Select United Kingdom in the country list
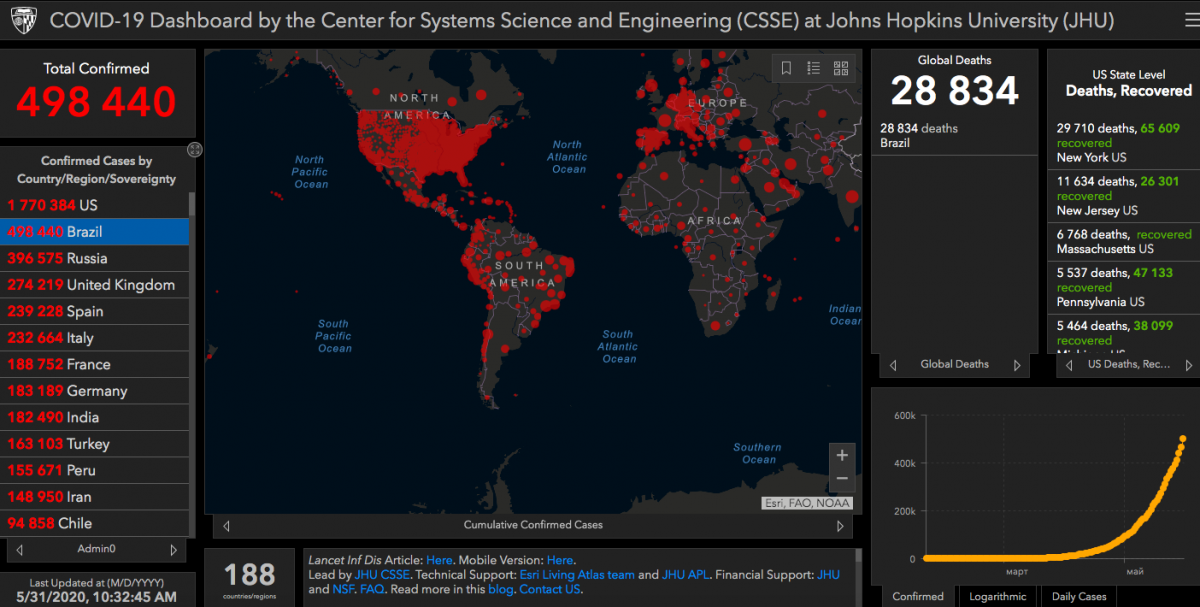The width and height of the screenshot is (1200, 607). tap(94, 284)
